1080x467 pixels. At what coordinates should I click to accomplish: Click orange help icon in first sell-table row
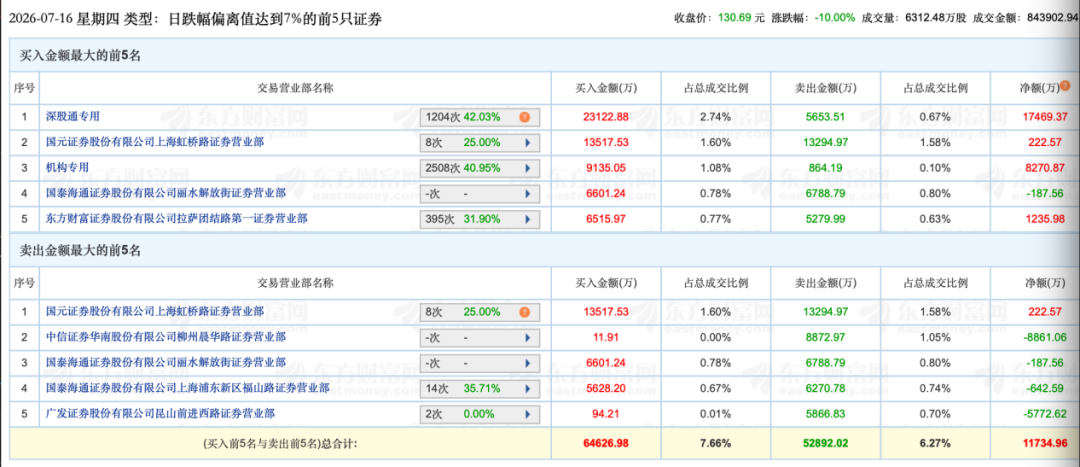(x=525, y=312)
